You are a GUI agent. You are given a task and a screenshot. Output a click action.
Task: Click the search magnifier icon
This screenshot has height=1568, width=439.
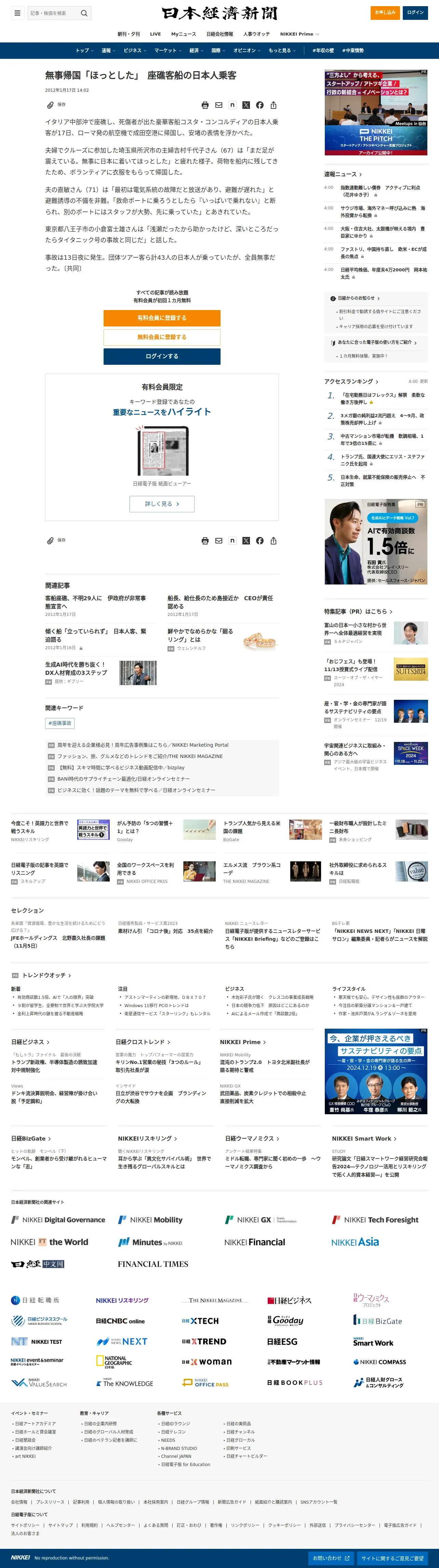pos(84,13)
